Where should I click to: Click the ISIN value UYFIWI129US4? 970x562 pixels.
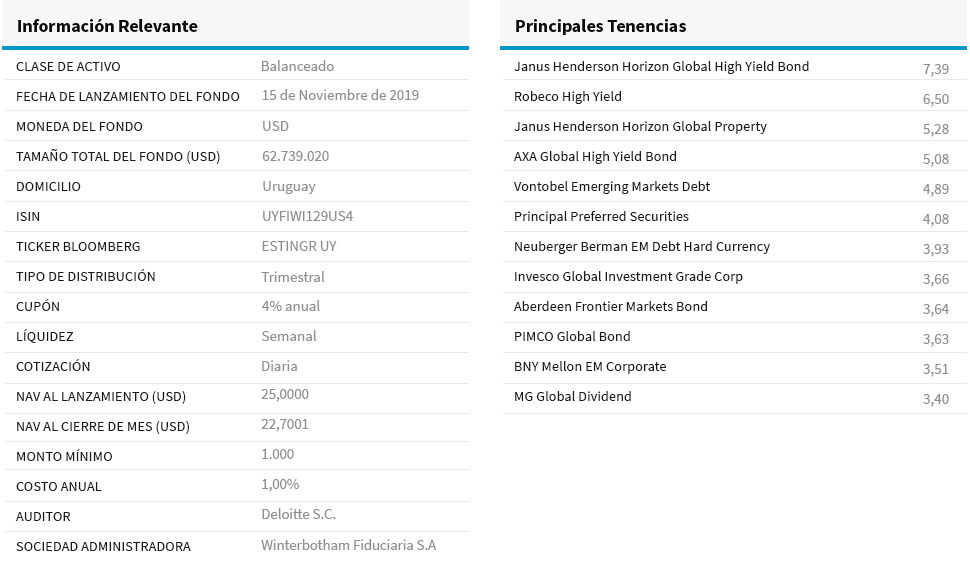pyautogui.click(x=307, y=216)
